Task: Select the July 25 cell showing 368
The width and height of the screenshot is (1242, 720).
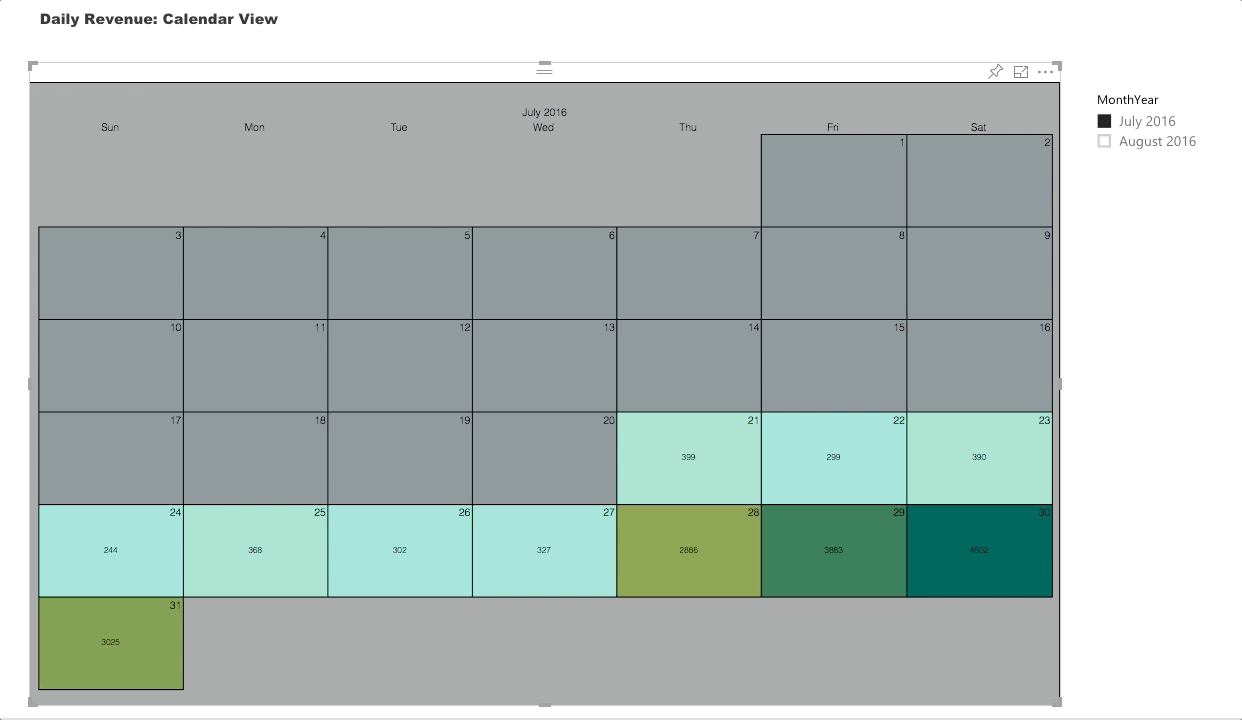Action: [x=255, y=551]
